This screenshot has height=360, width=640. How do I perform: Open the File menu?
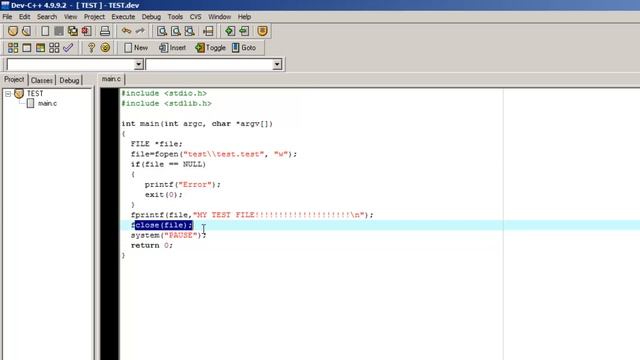coord(7,17)
